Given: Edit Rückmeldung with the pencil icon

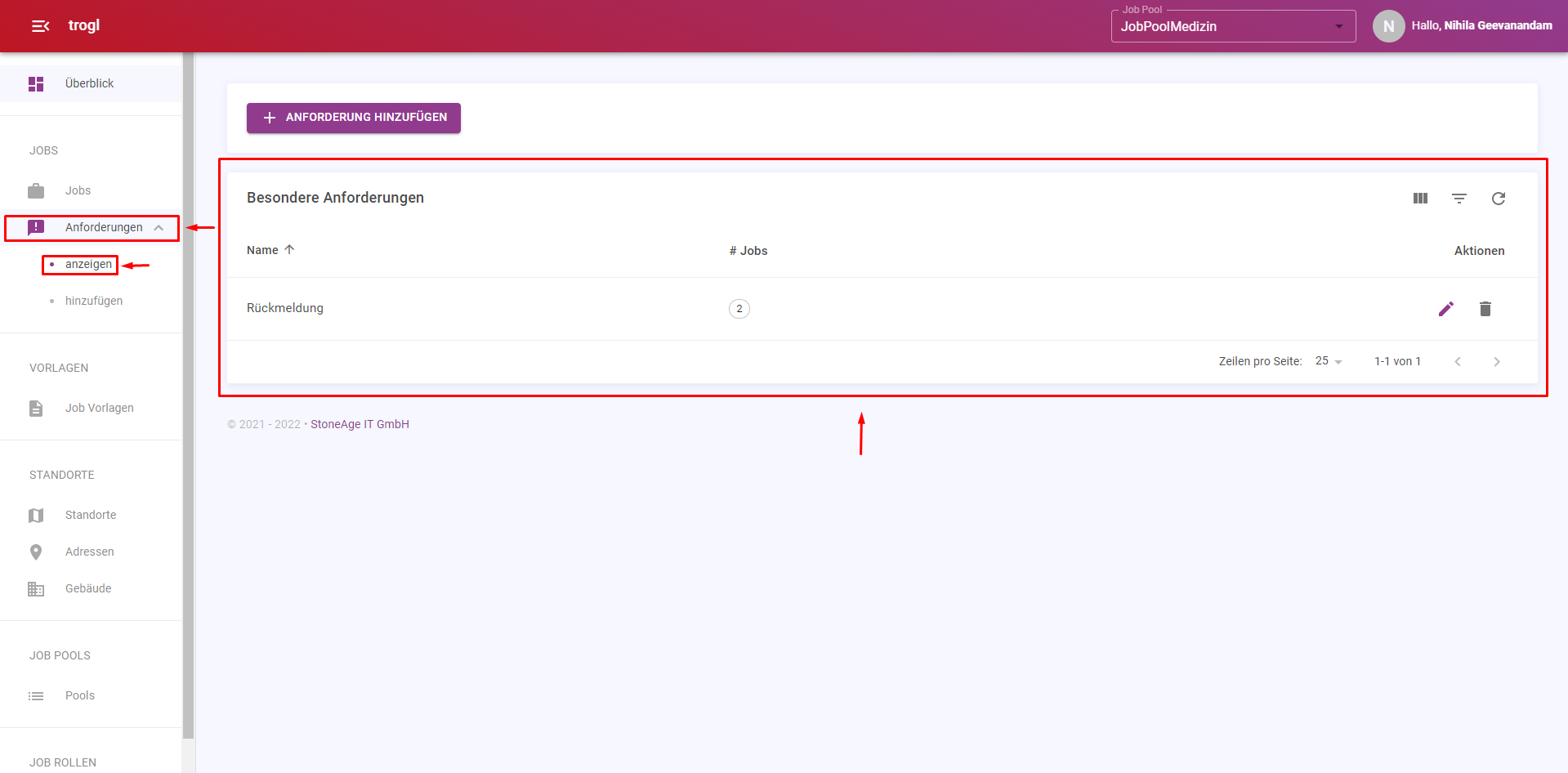Looking at the screenshot, I should coord(1446,309).
